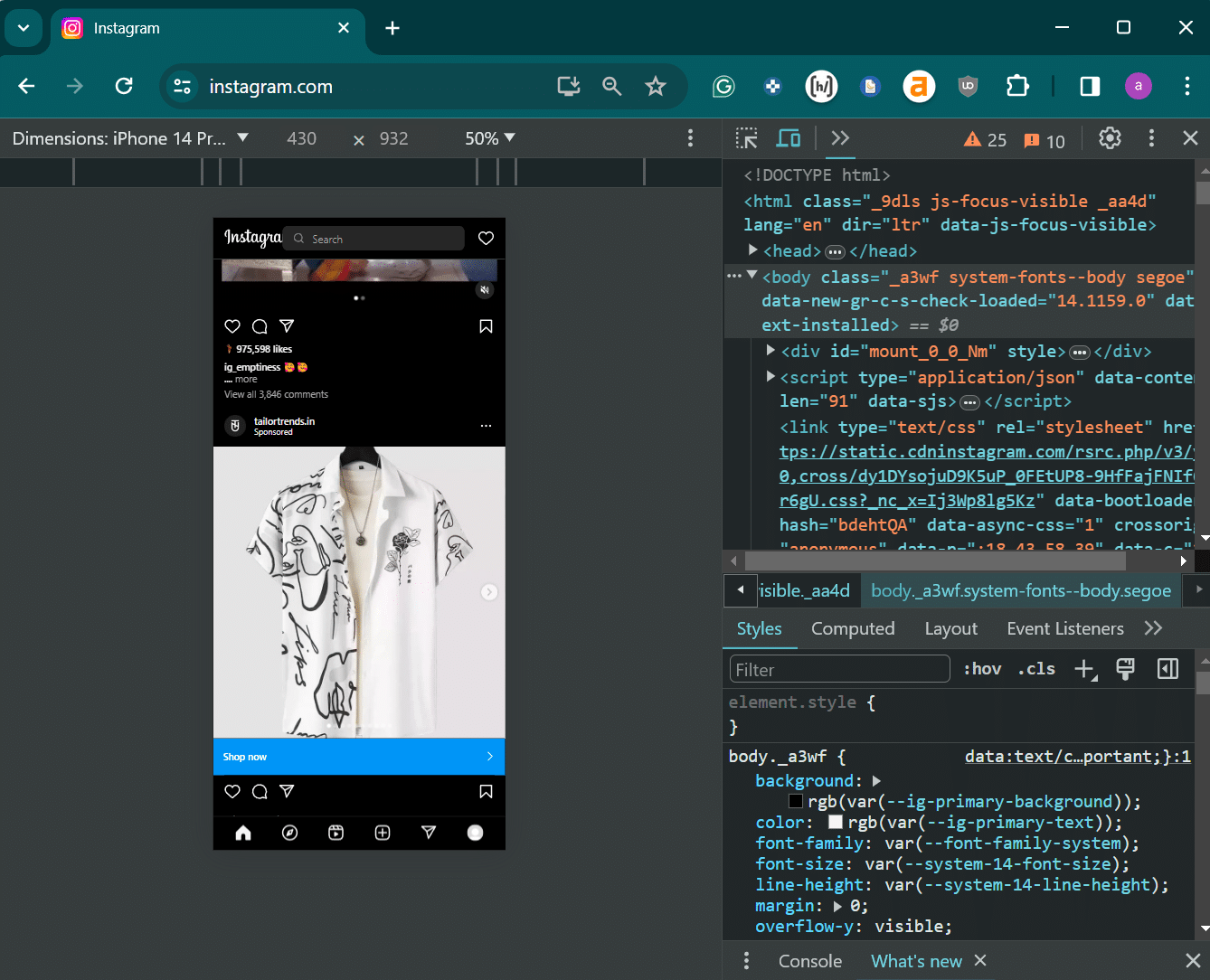Select body._a3wf breadcrumb item
This screenshot has width=1210, height=980.
[x=1021, y=590]
